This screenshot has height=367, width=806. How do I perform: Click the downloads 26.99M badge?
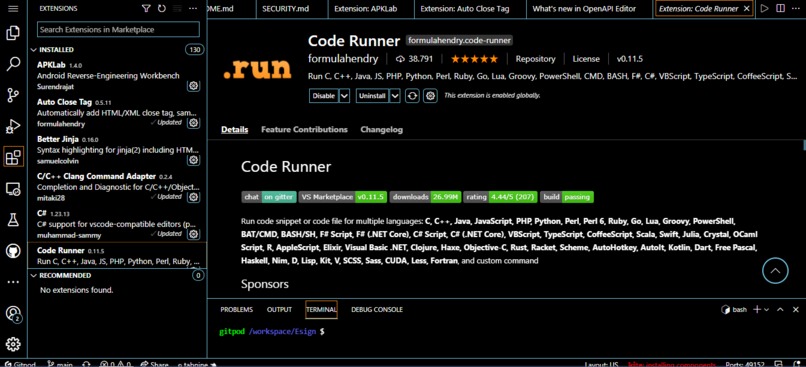coord(425,197)
